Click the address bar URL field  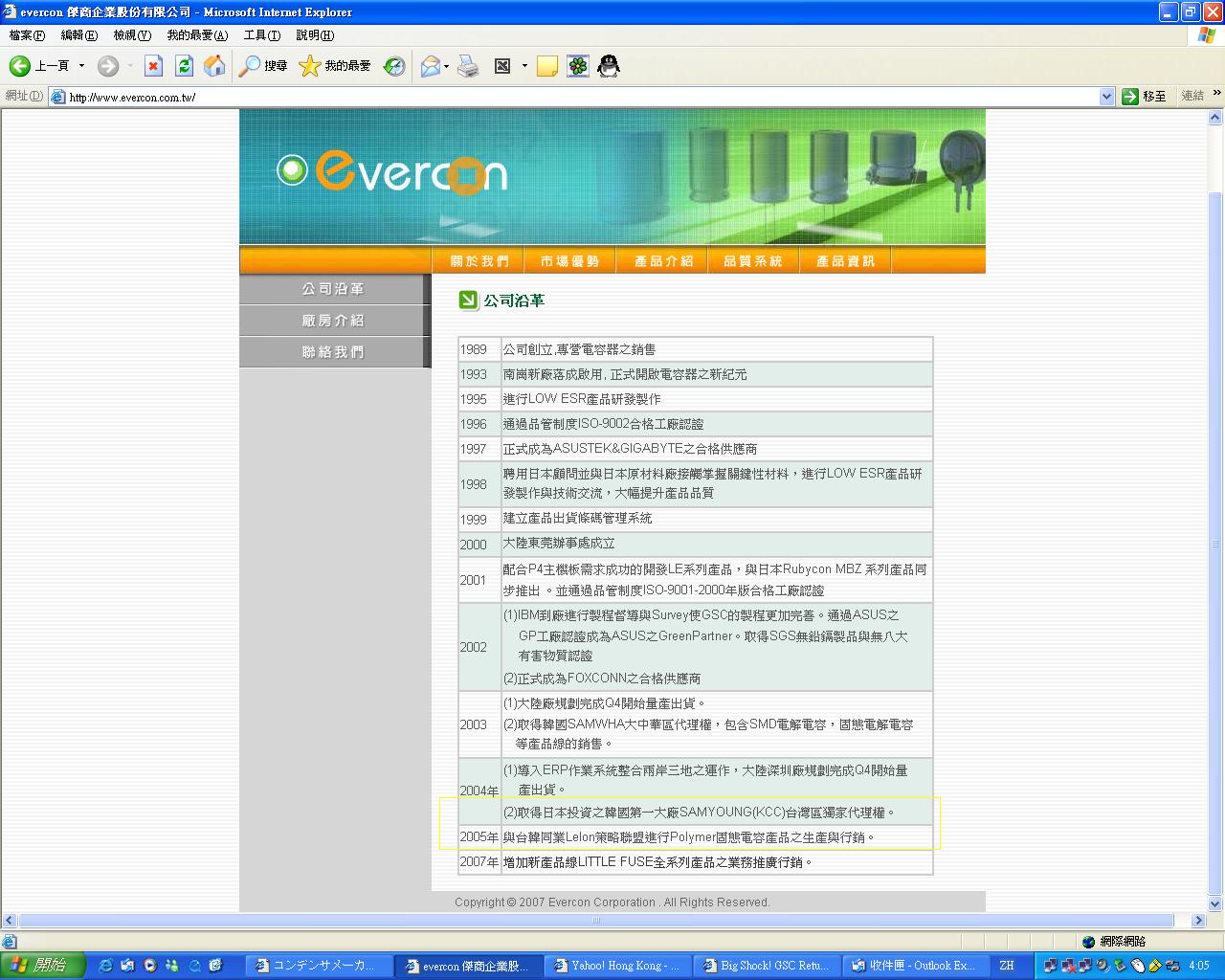[574, 97]
